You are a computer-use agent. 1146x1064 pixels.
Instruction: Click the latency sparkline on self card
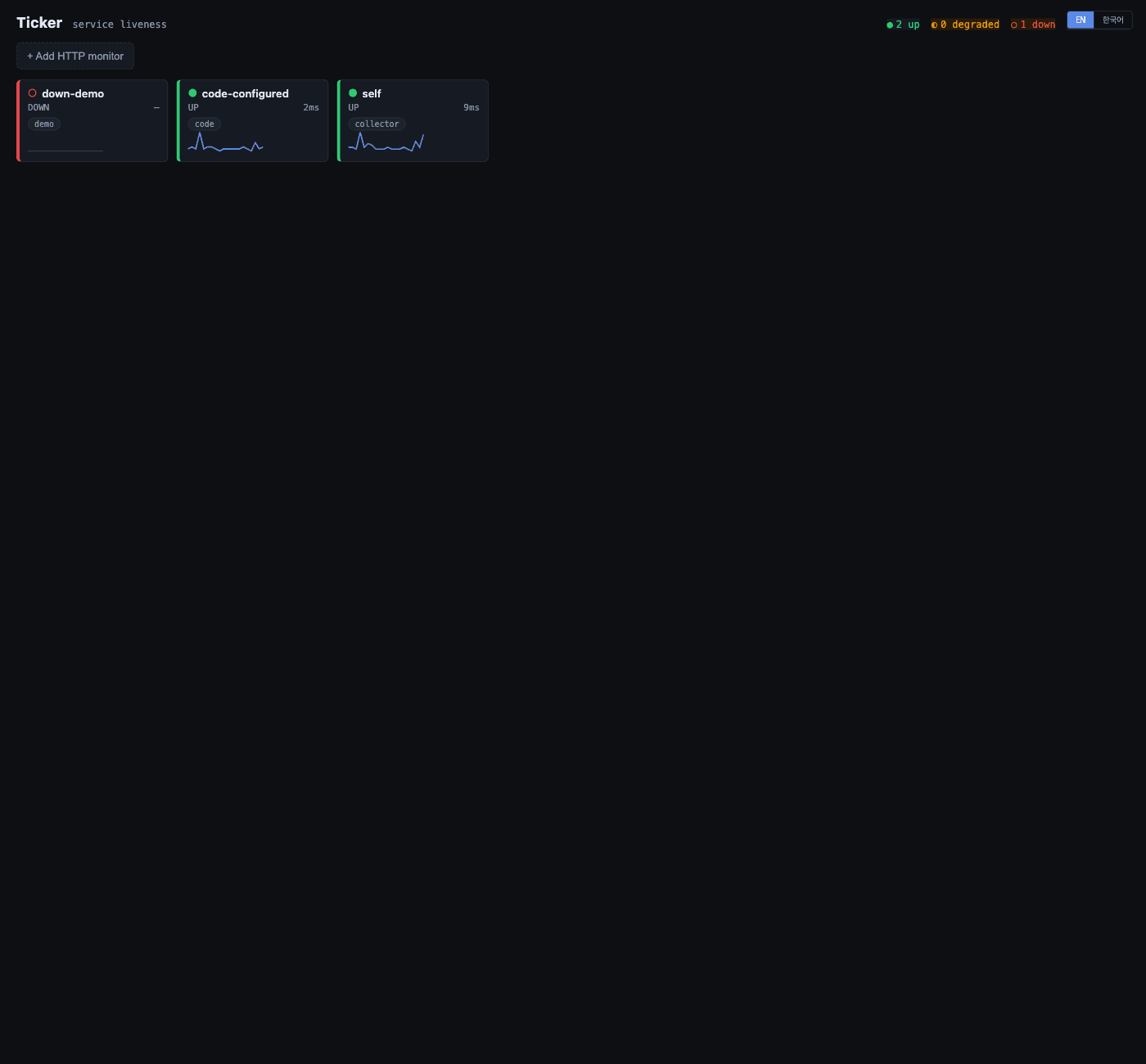pyautogui.click(x=386, y=142)
